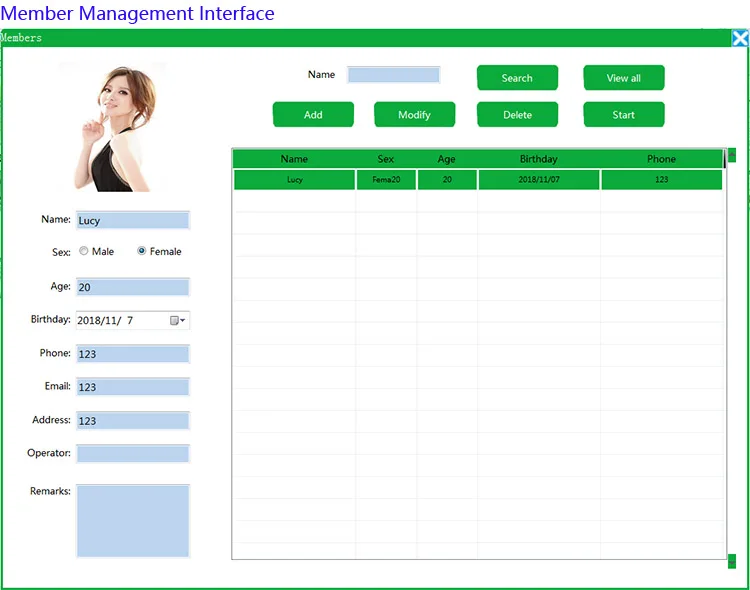Screen dimensions: 750x590
Task: Click the Birthday date text 2018/11/7
Action: [x=106, y=320]
